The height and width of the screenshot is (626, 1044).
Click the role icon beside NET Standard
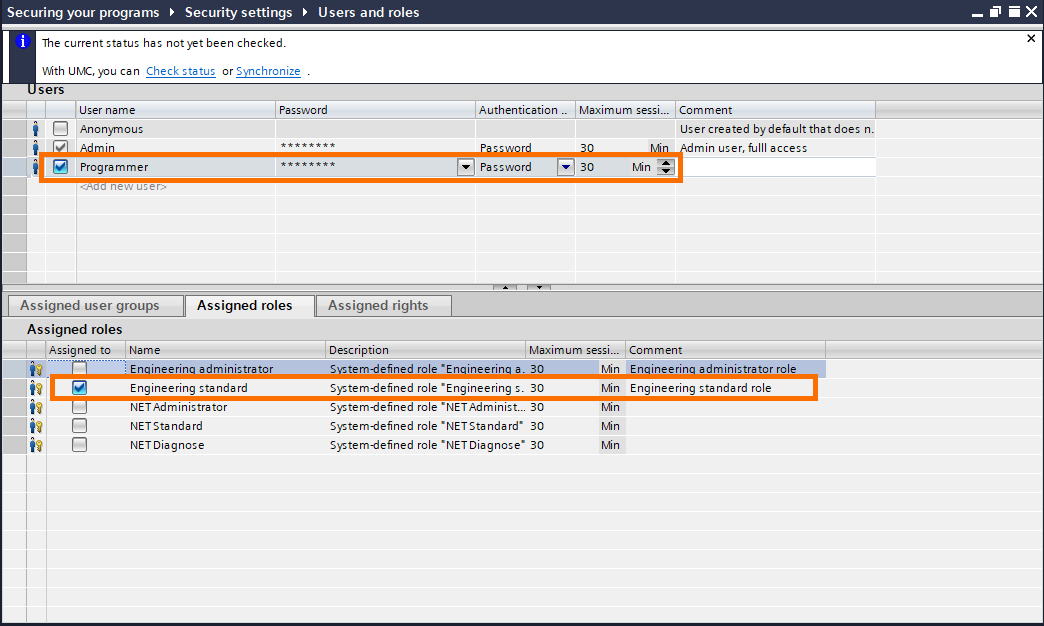[35, 426]
